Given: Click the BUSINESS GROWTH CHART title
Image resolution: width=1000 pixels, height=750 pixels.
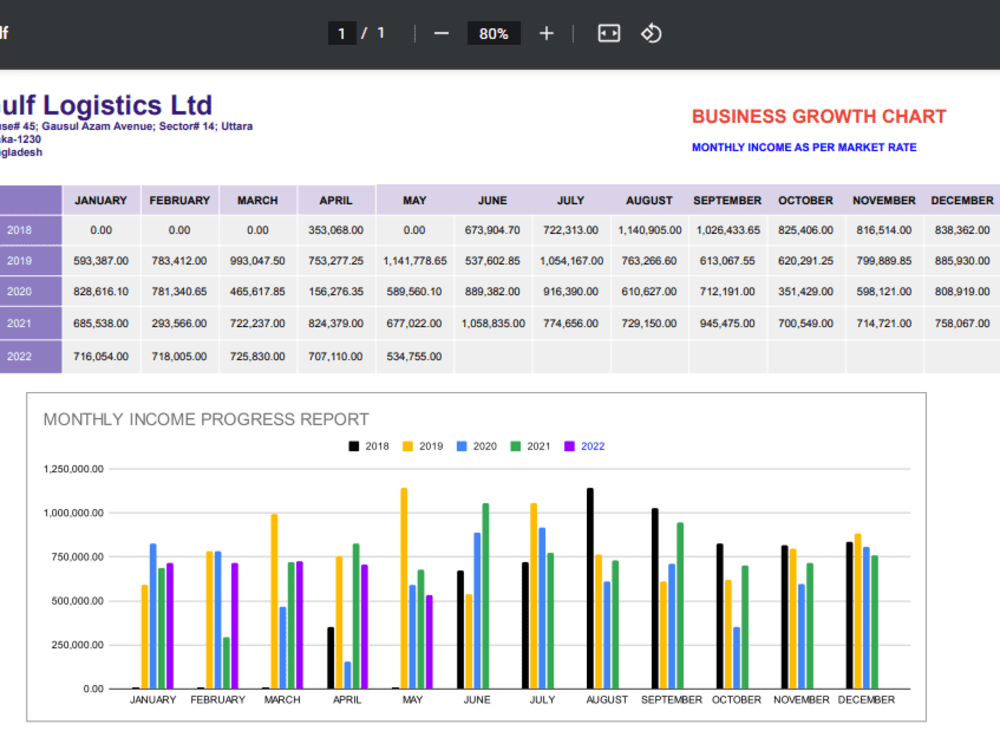Looking at the screenshot, I should 819,117.
